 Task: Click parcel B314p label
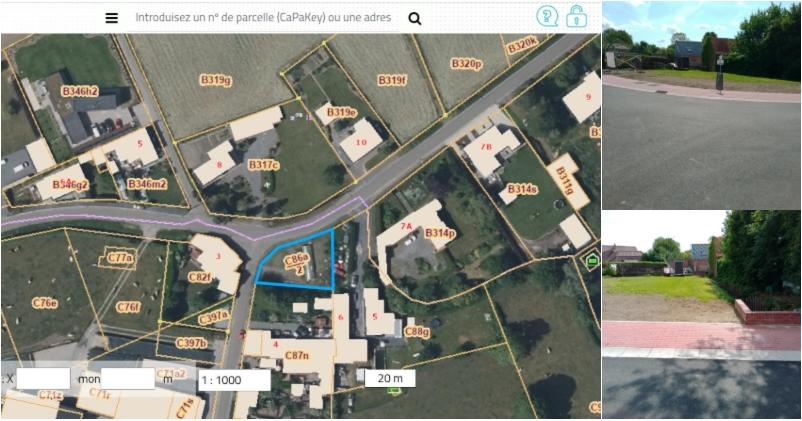point(440,233)
